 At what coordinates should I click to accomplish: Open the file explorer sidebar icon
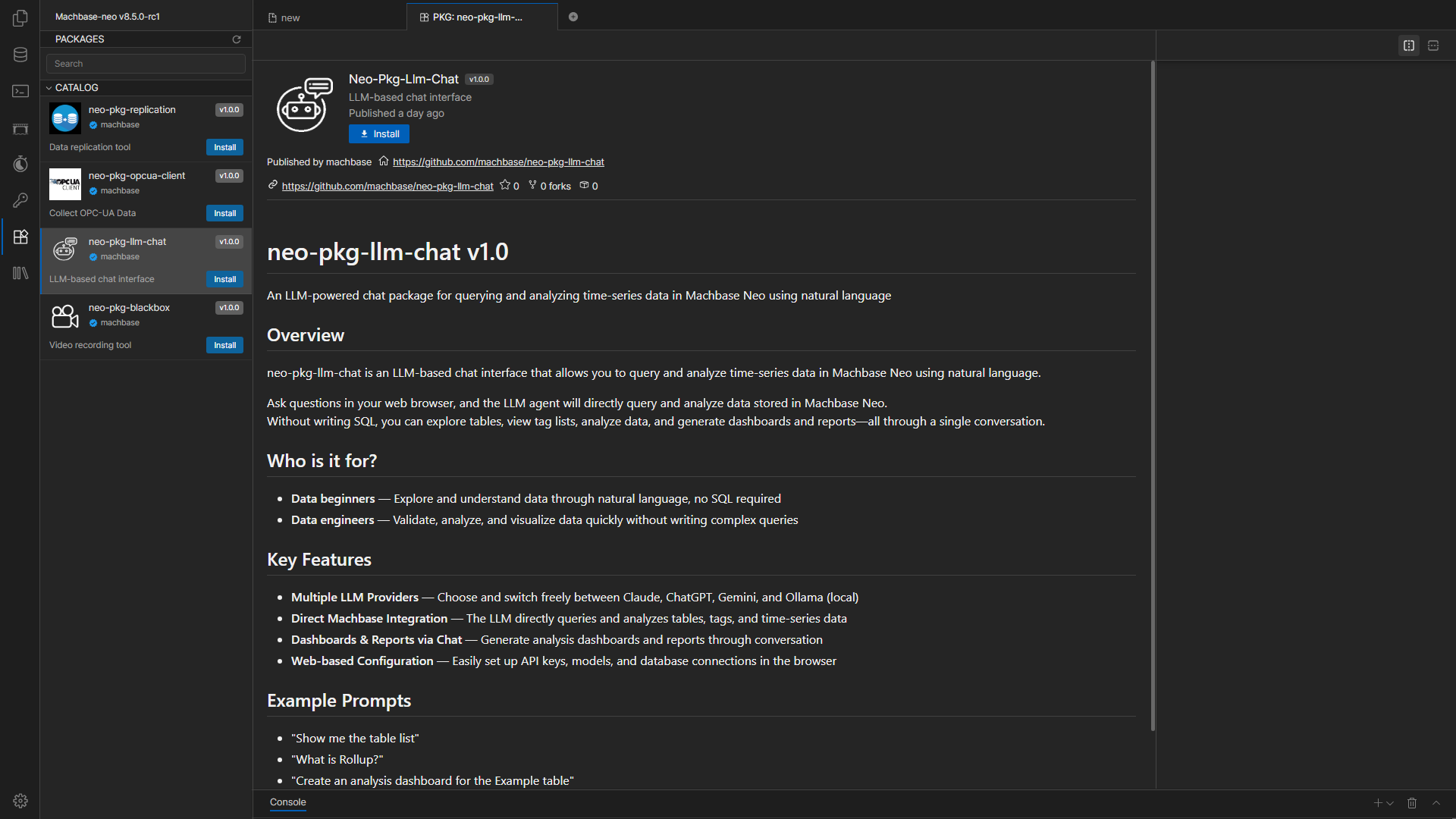coord(20,18)
